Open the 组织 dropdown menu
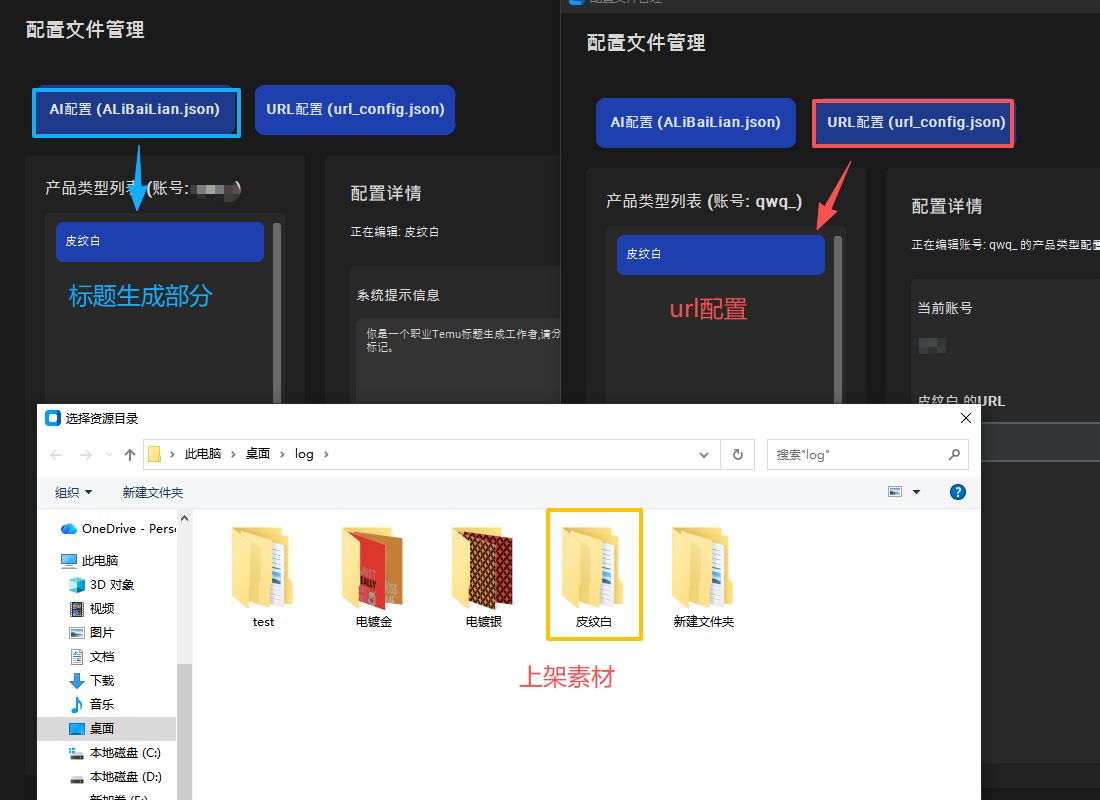The image size is (1100, 800). click(73, 492)
